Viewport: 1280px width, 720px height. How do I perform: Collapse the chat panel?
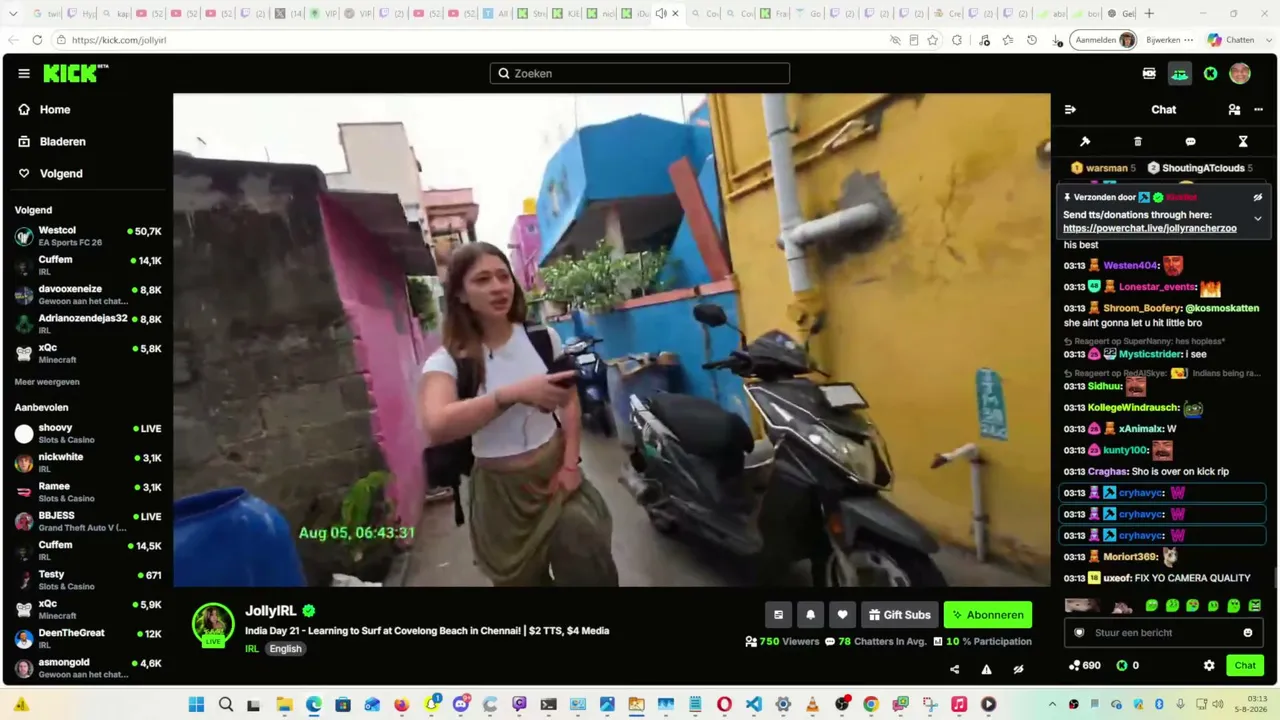coord(1070,110)
